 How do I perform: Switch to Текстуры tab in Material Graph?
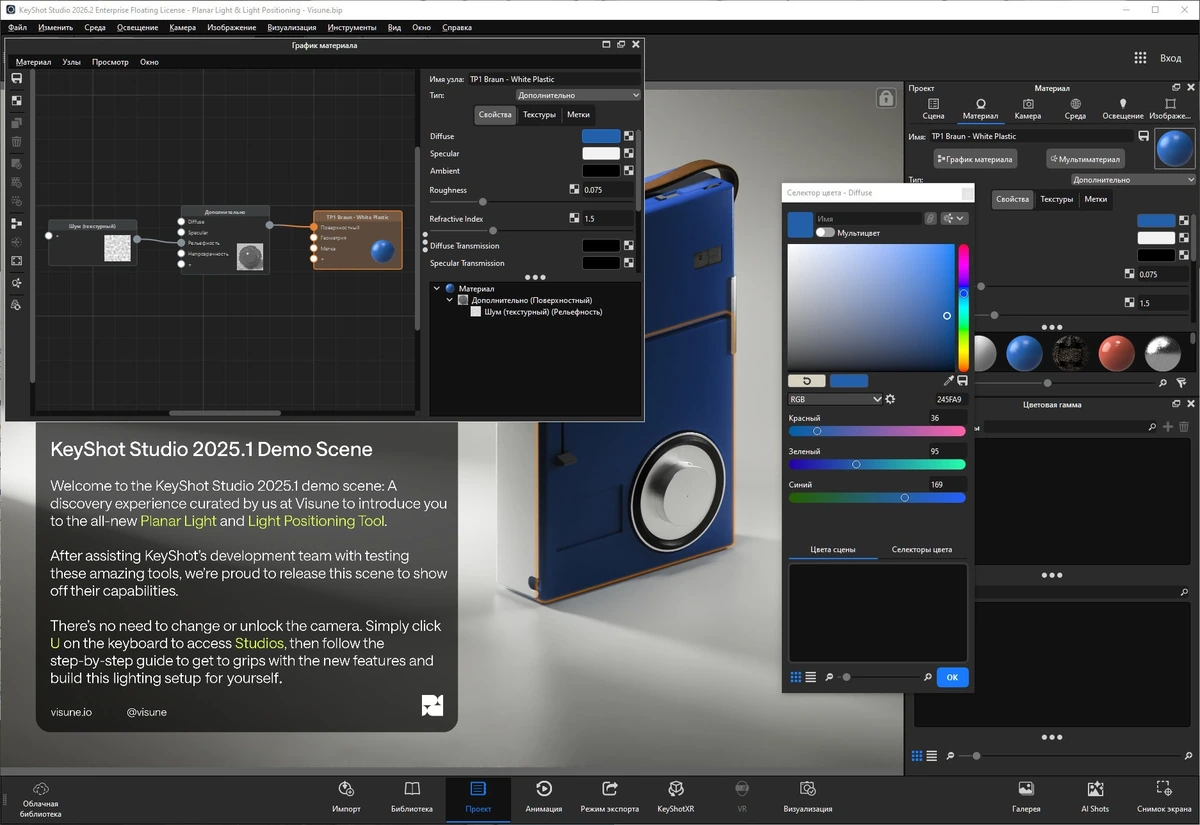pos(539,115)
